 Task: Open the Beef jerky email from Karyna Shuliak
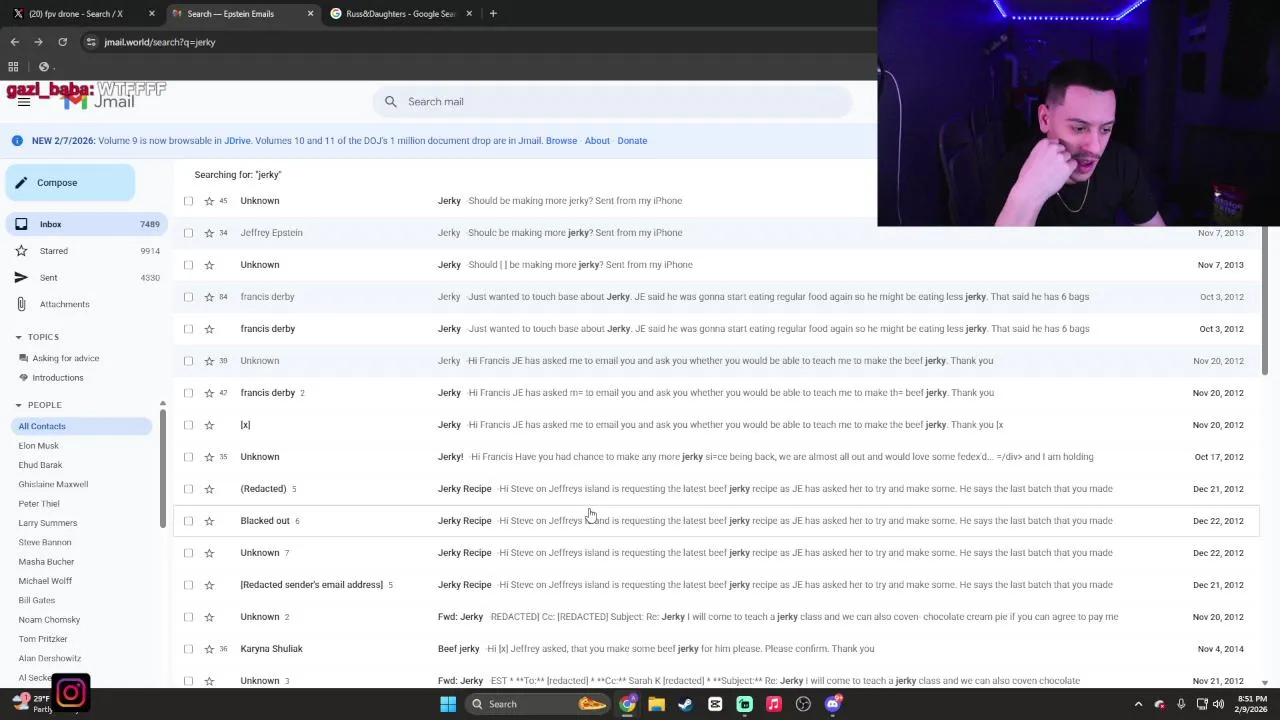tap(716, 649)
